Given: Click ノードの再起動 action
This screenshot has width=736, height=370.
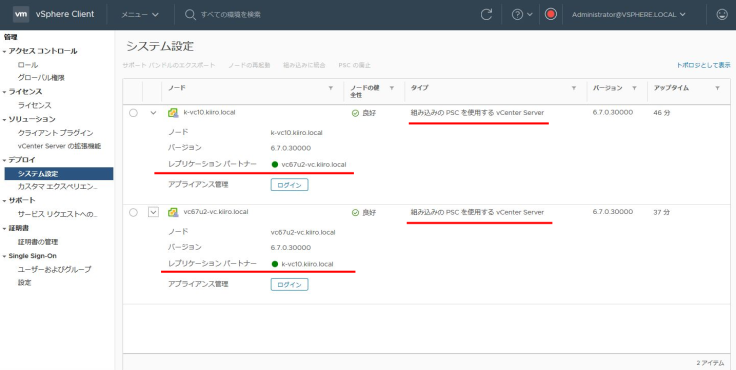Looking at the screenshot, I should click(x=249, y=65).
